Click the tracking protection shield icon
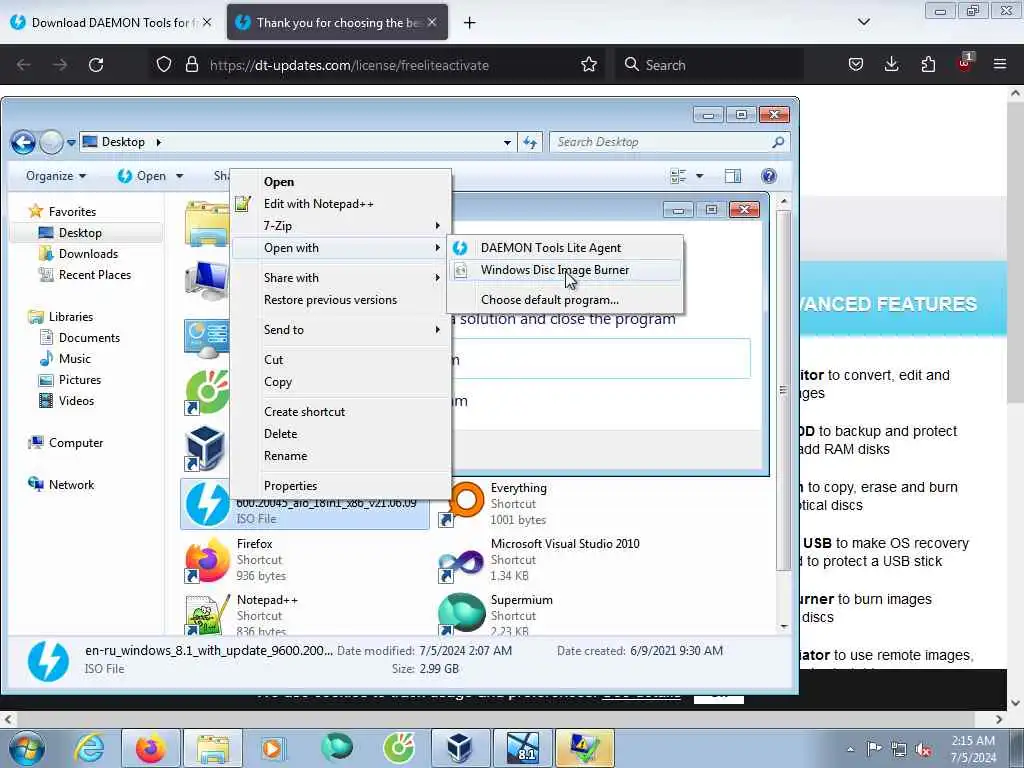This screenshot has height=768, width=1024. coord(164,64)
